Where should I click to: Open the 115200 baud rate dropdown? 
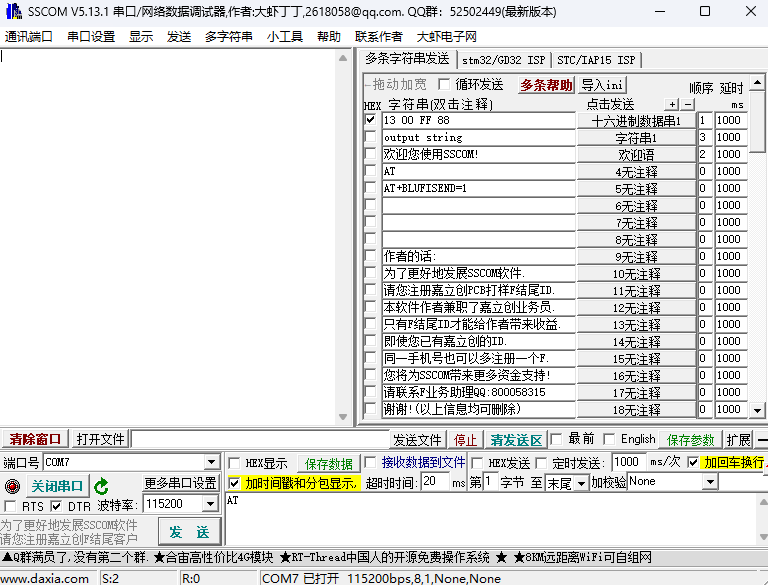[x=210, y=504]
